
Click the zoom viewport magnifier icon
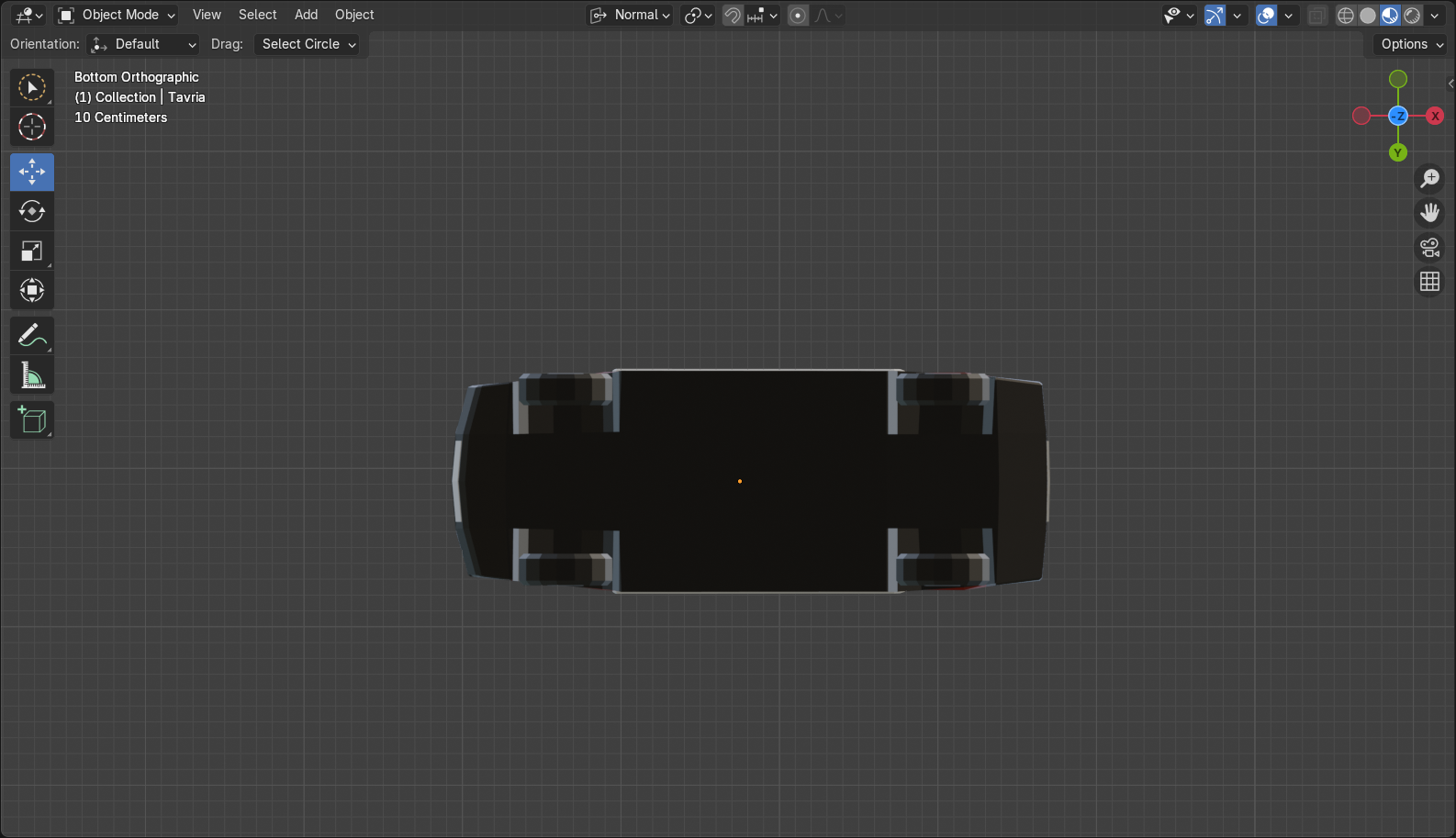point(1429,178)
